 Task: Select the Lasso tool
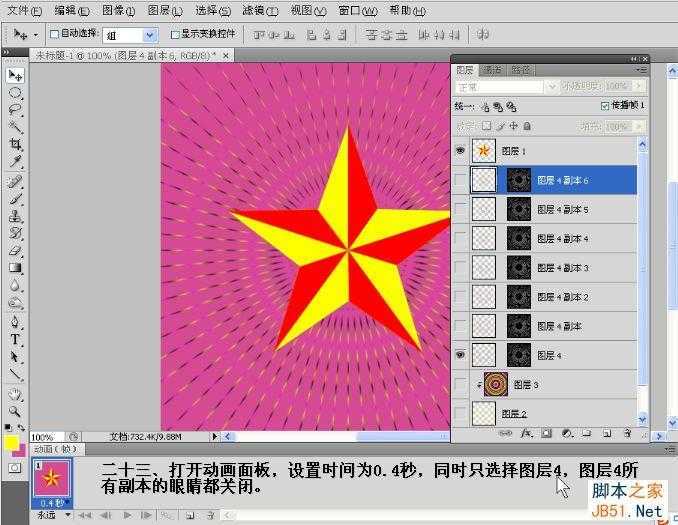(15, 109)
